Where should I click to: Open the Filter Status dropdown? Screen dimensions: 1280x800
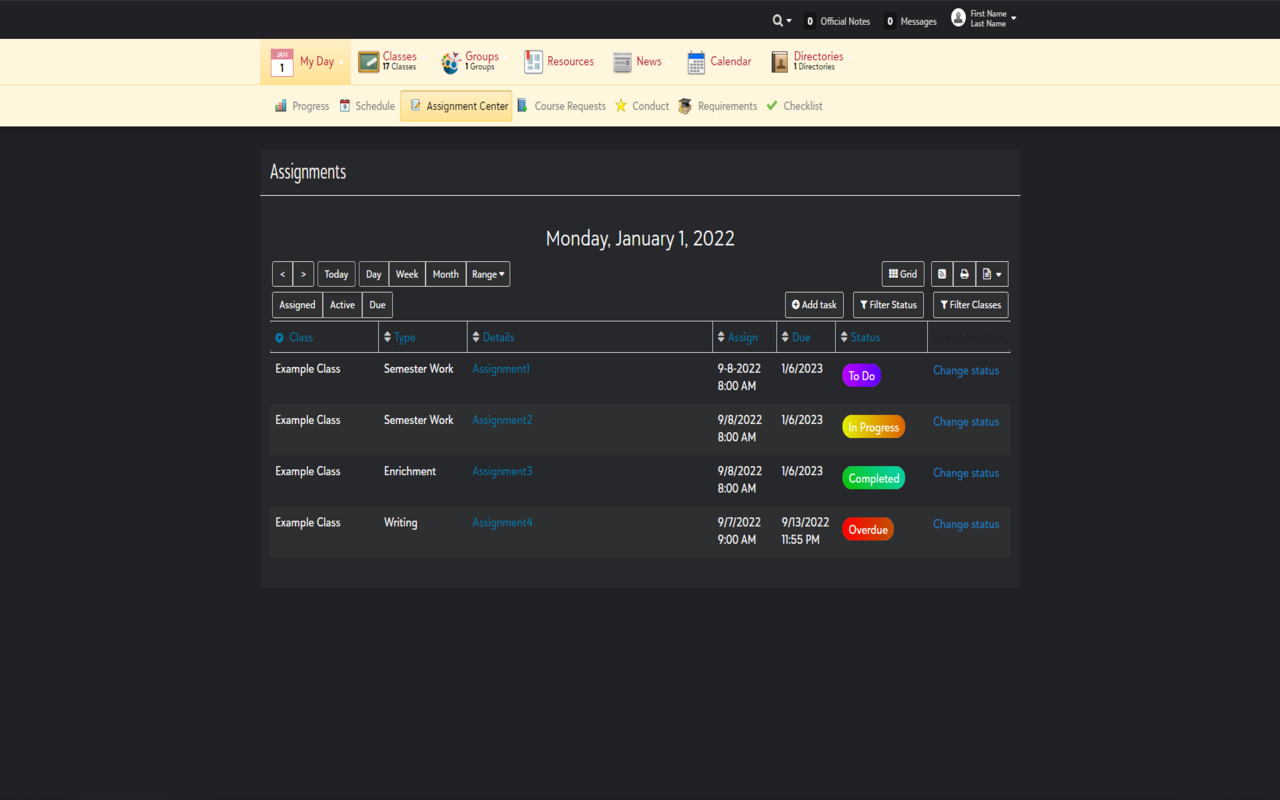[x=888, y=305]
